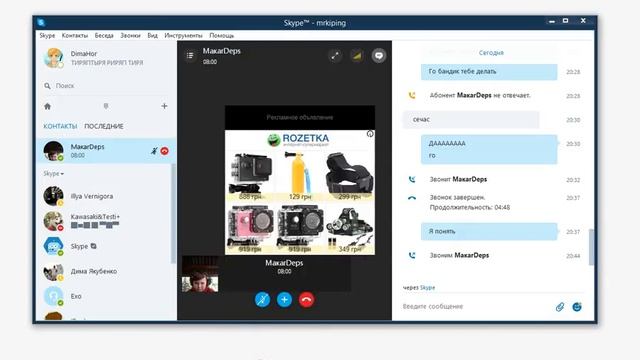The image size is (640, 360).
Task: Go to Skype home icon
Action: click(x=47, y=107)
